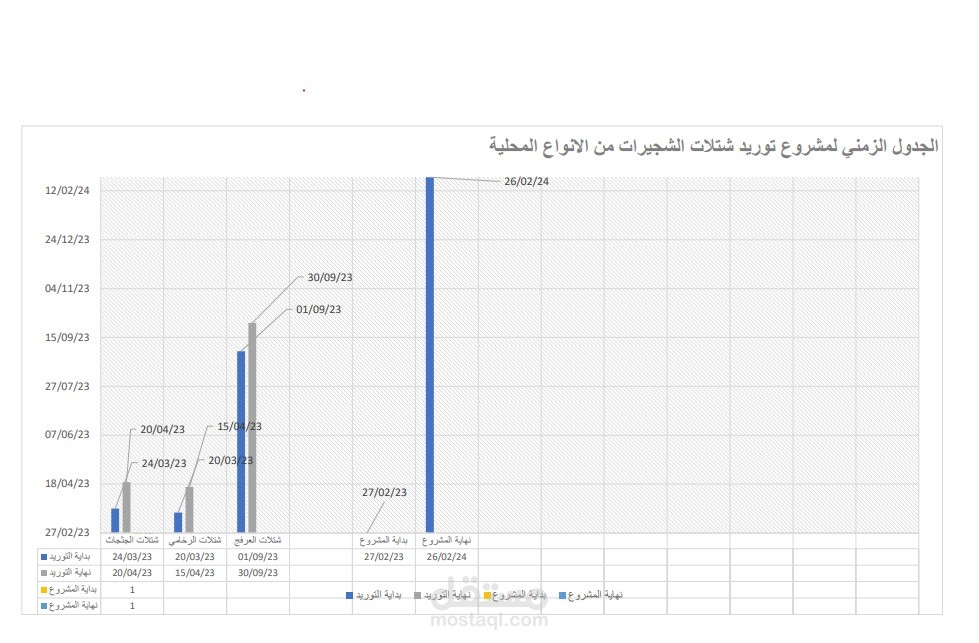Select the gray bar for شتلات الجثجاث
979x643 pixels.
(x=127, y=507)
